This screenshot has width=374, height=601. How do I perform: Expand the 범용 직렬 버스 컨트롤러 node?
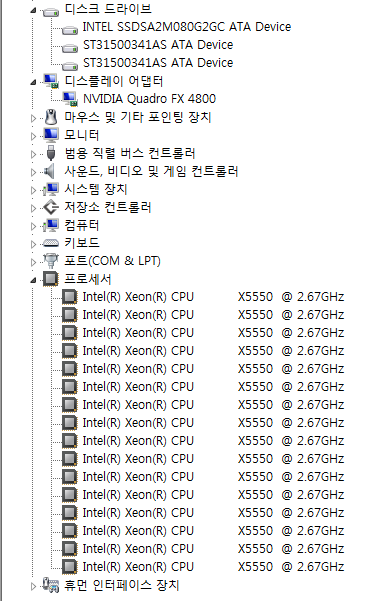point(34,154)
